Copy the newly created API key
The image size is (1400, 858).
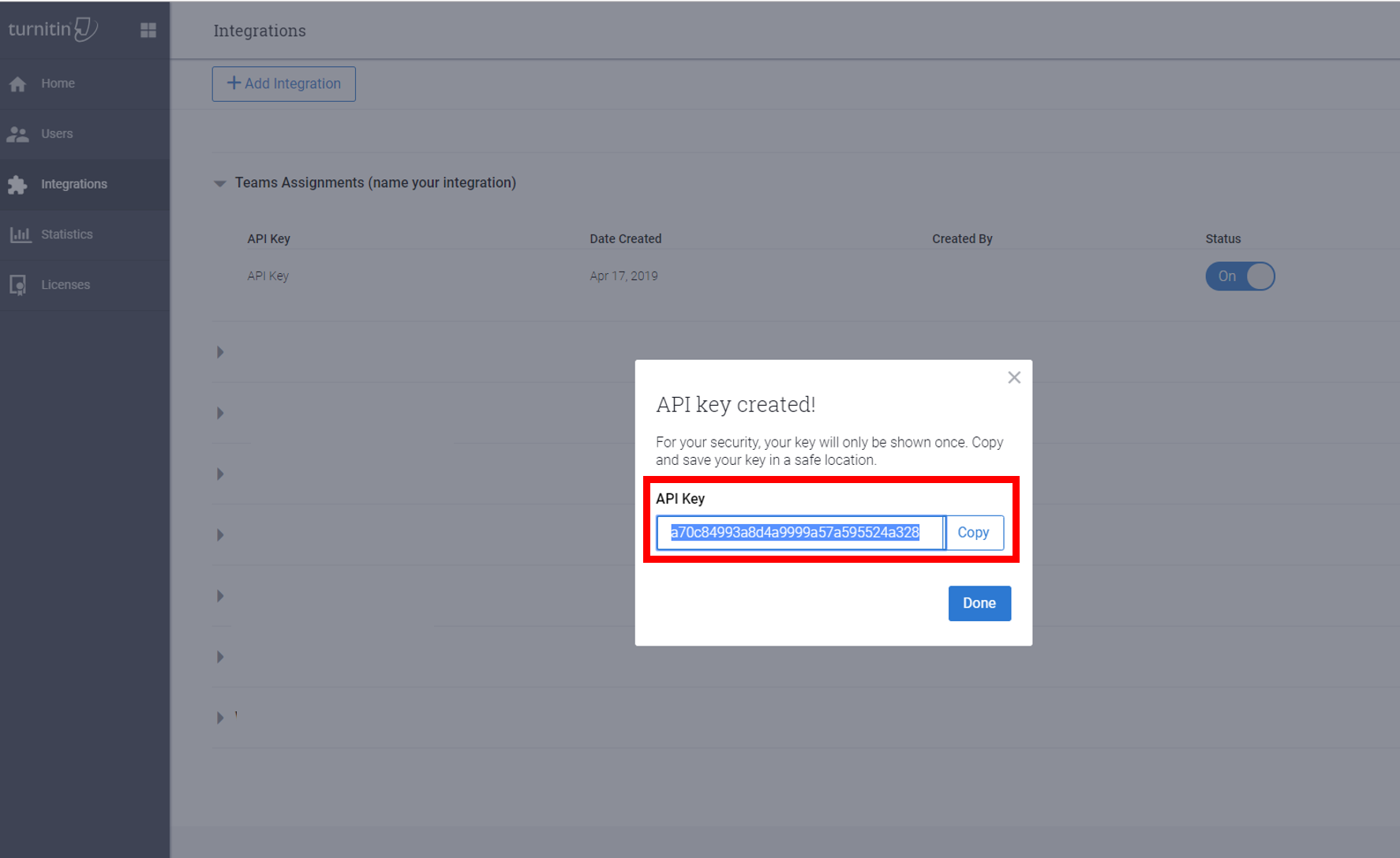973,532
